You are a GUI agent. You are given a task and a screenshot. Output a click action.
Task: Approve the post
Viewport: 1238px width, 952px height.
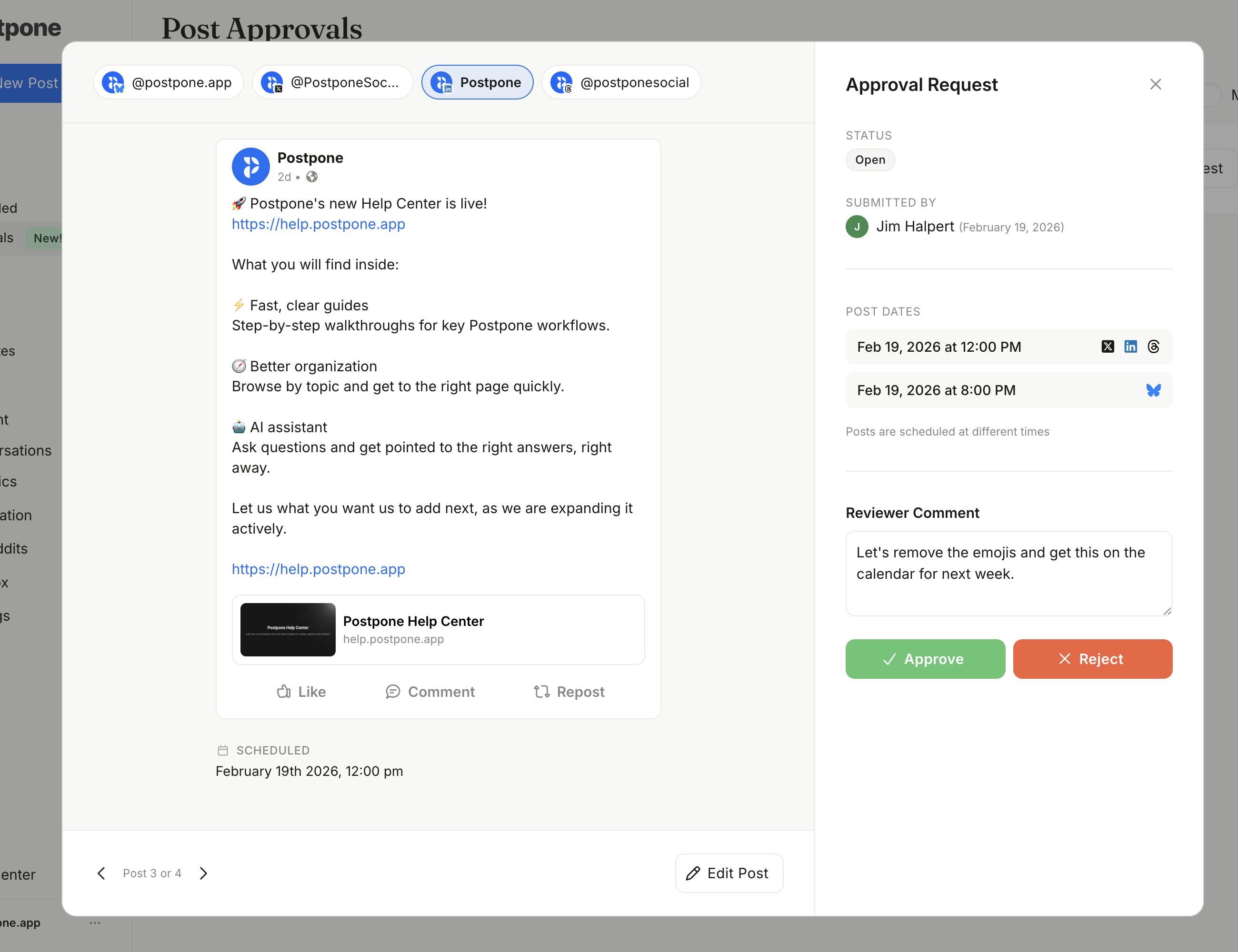(925, 658)
